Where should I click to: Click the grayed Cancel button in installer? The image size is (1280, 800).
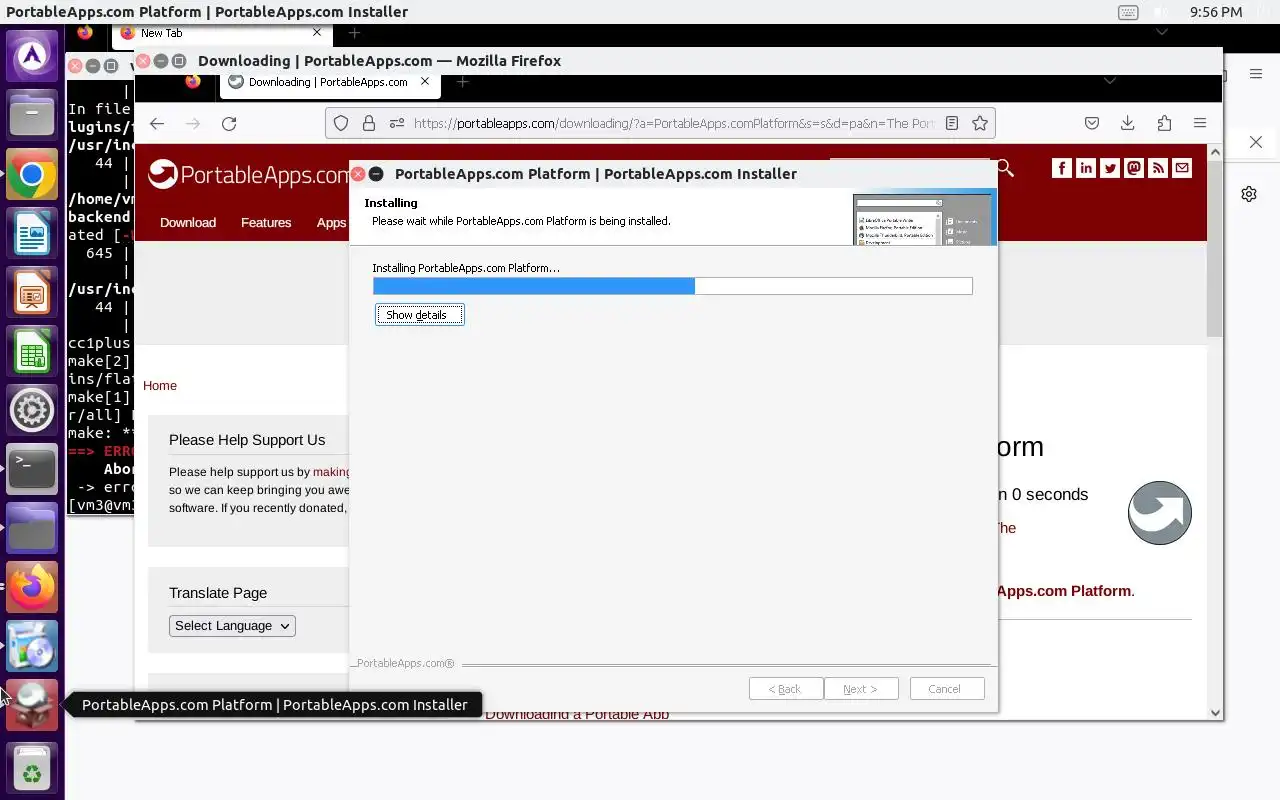click(x=947, y=689)
